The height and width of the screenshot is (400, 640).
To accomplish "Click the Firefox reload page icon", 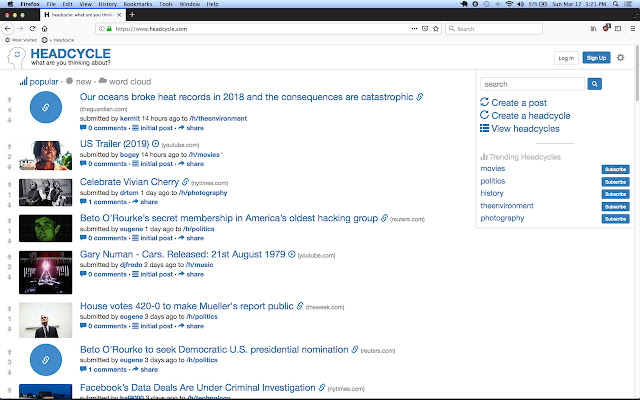I will (32, 29).
